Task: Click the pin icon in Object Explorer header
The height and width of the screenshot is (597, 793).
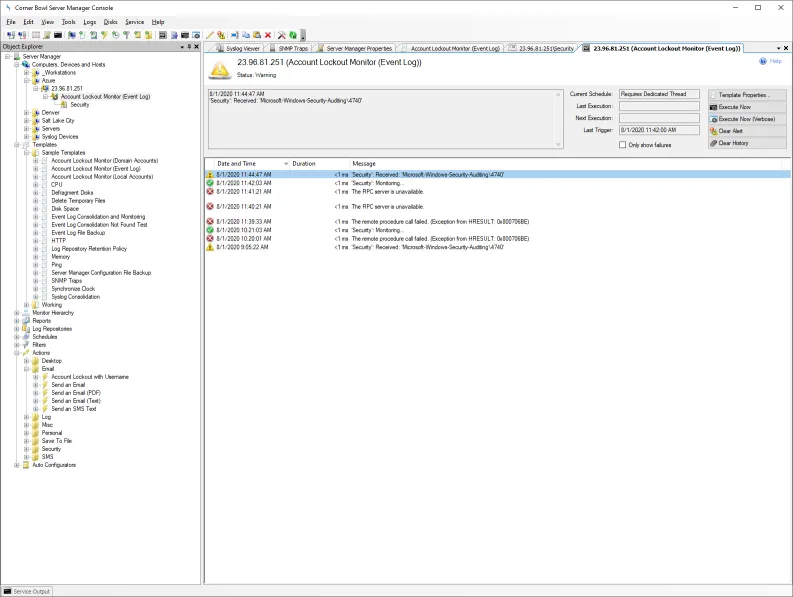Action: pos(189,47)
